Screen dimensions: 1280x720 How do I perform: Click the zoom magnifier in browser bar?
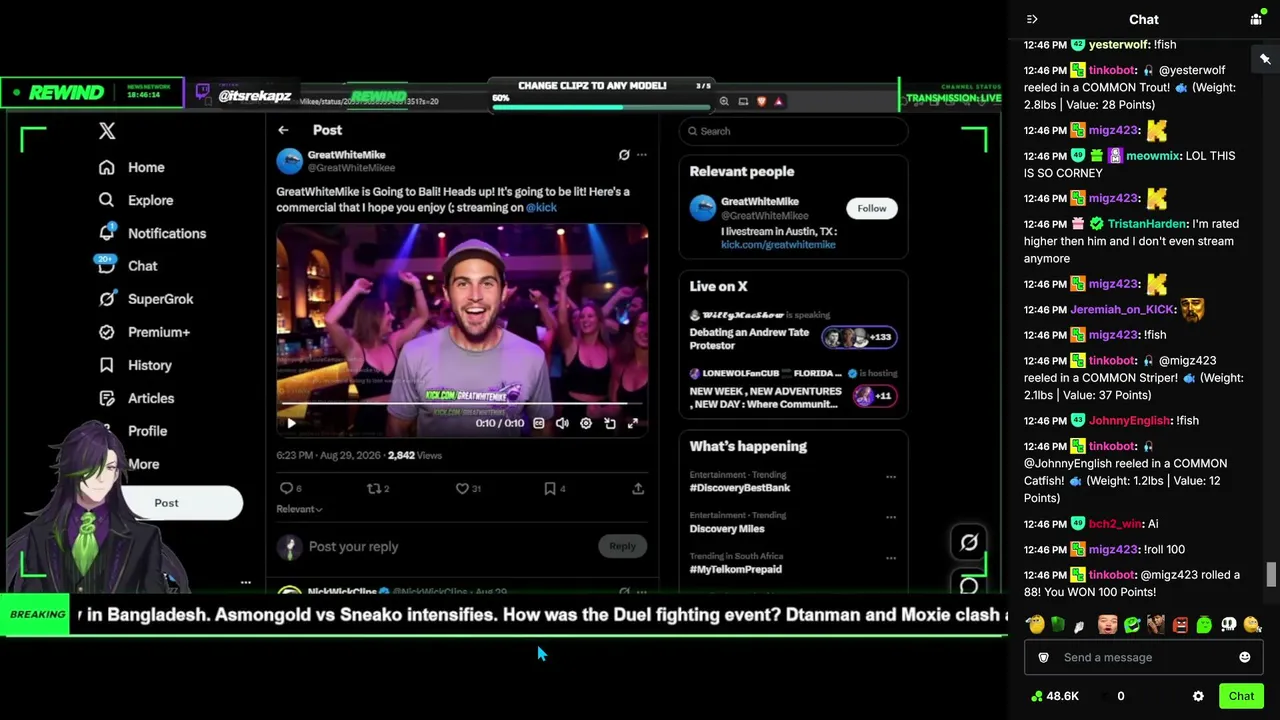pyautogui.click(x=724, y=101)
